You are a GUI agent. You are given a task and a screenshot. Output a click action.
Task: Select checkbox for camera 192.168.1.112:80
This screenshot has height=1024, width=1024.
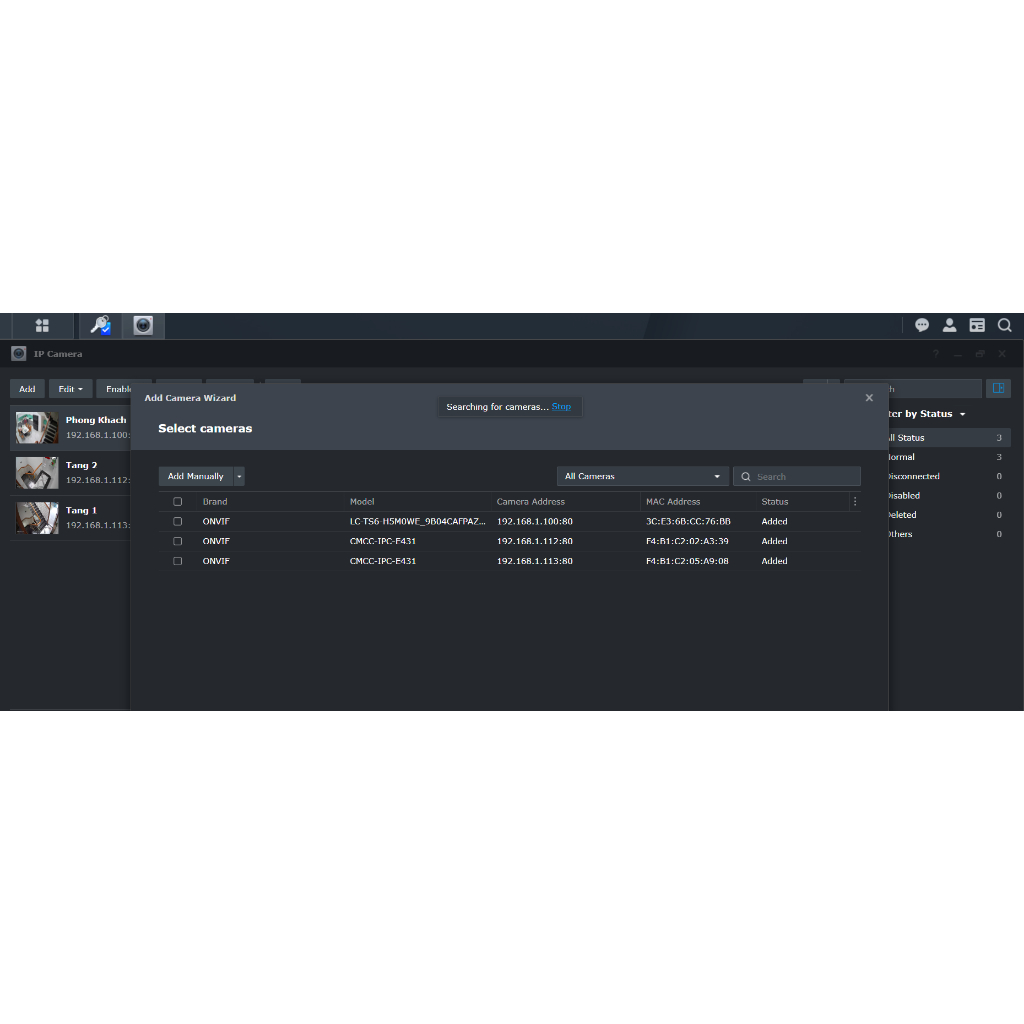tap(178, 541)
